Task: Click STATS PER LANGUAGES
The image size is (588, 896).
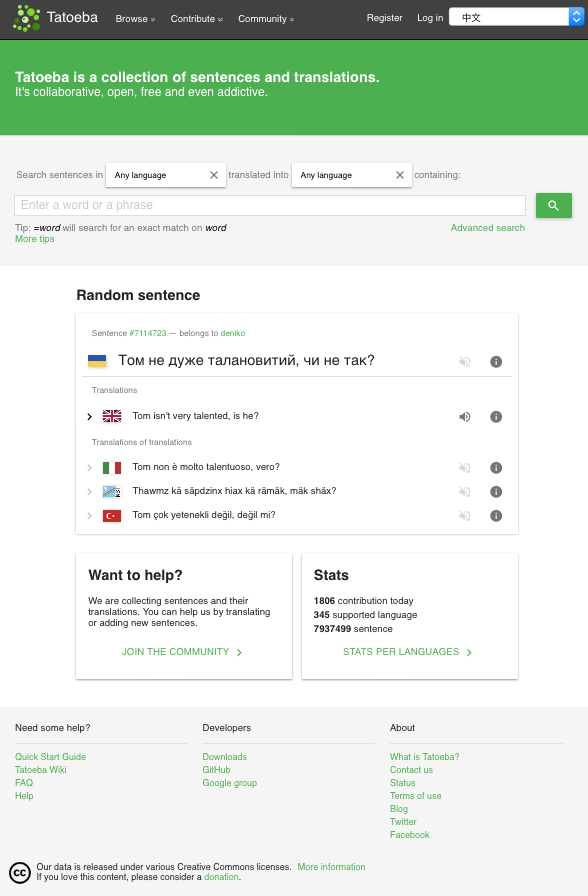Action: (x=407, y=652)
